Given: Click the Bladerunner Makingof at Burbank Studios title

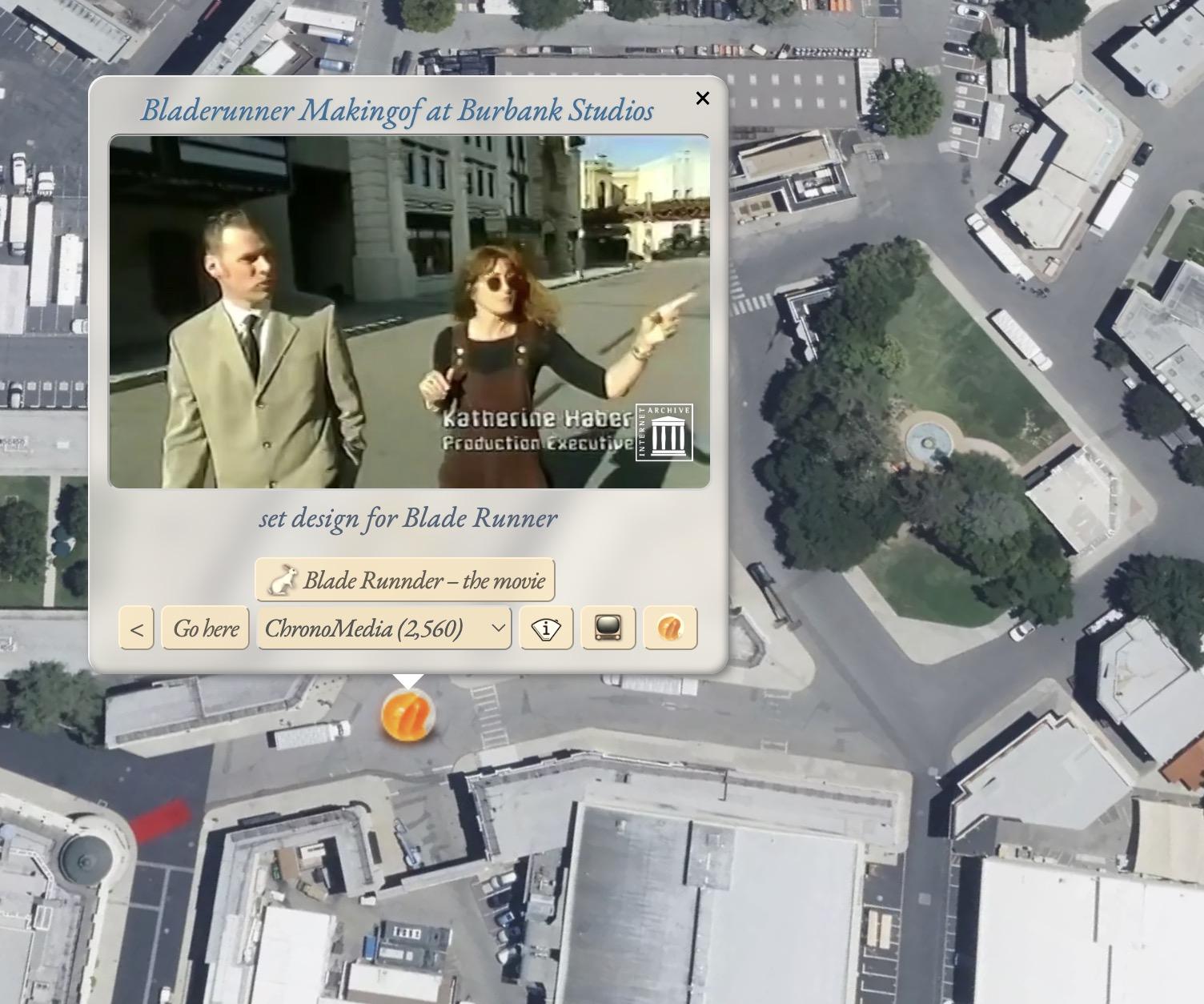Looking at the screenshot, I should click(x=397, y=110).
